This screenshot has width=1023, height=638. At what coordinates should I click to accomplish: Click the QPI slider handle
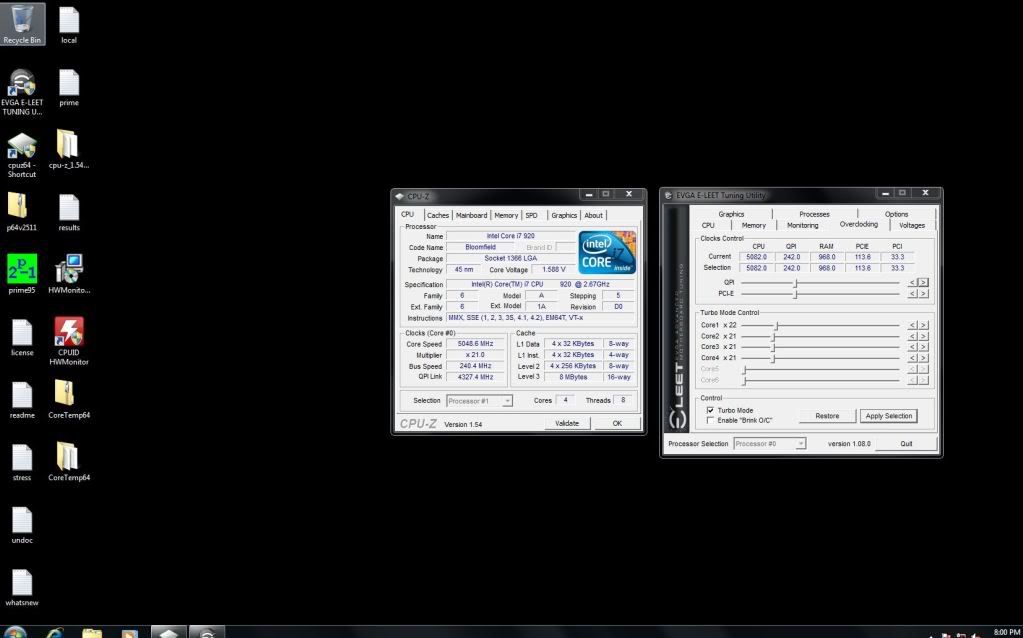click(795, 282)
